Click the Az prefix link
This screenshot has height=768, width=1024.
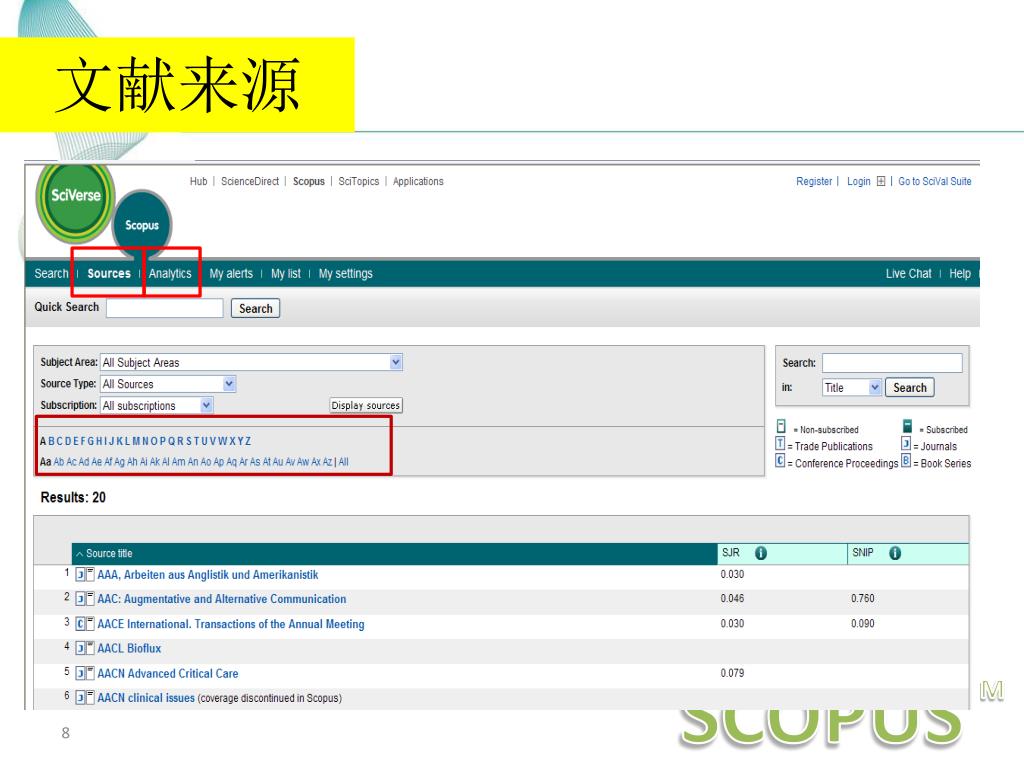(327, 462)
